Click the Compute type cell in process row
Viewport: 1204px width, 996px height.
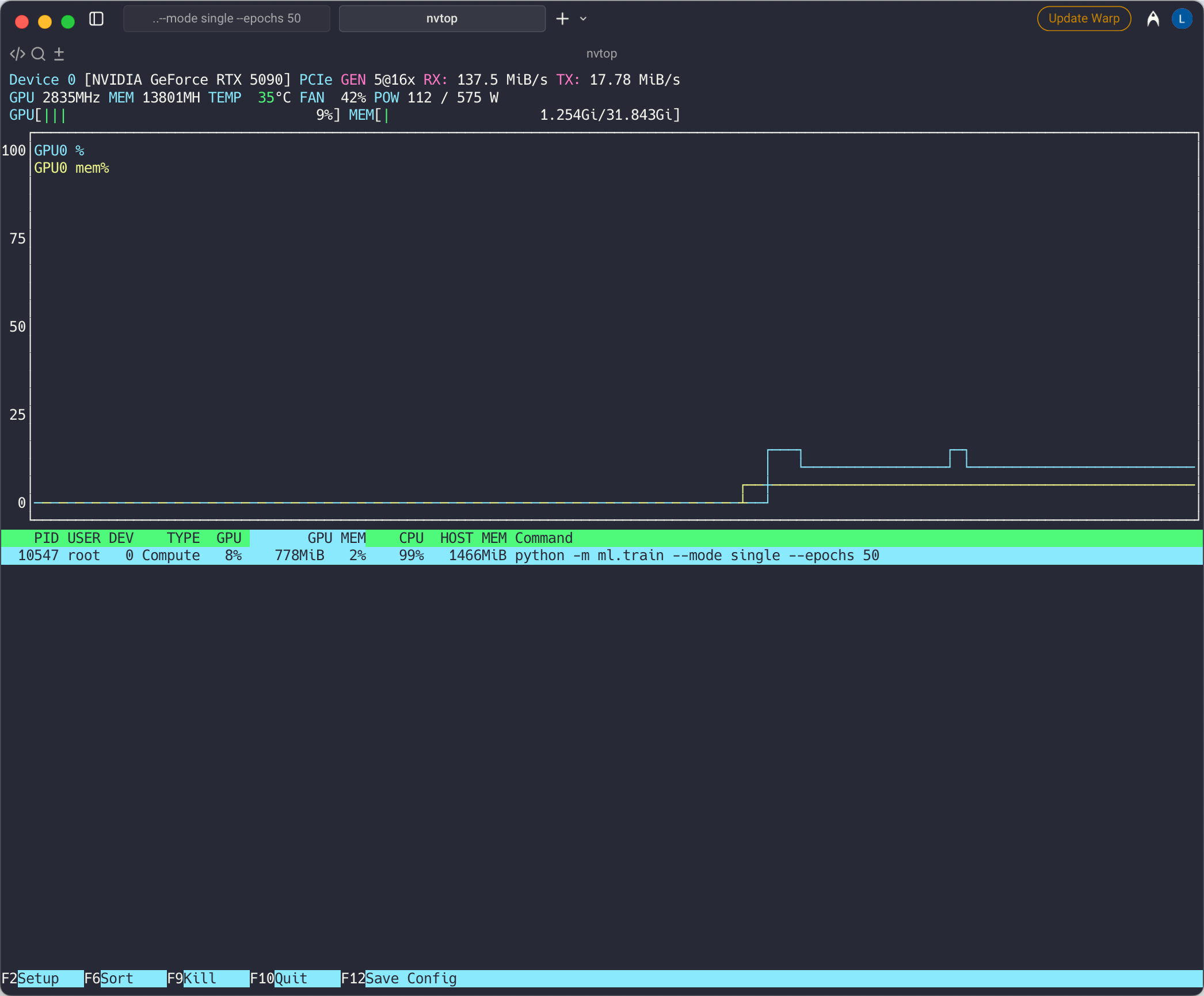coord(171,556)
